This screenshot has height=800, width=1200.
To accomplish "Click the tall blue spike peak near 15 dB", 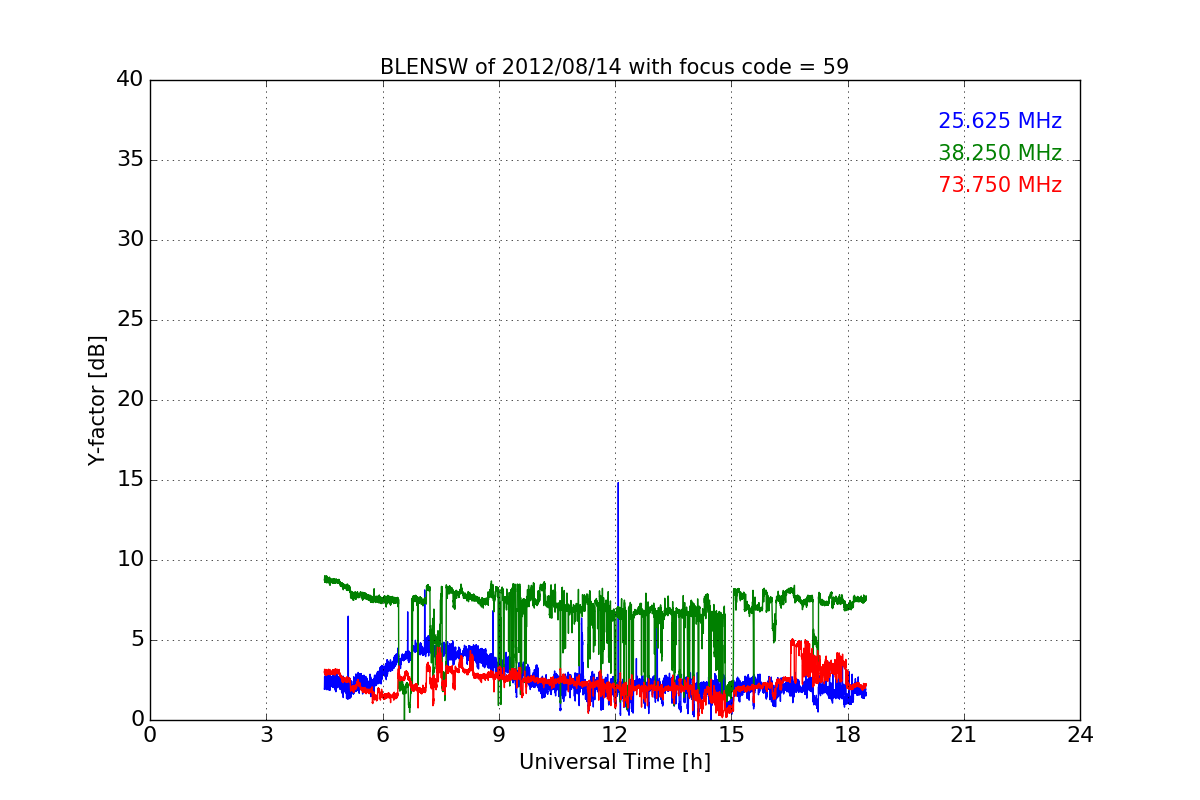I will click(618, 484).
